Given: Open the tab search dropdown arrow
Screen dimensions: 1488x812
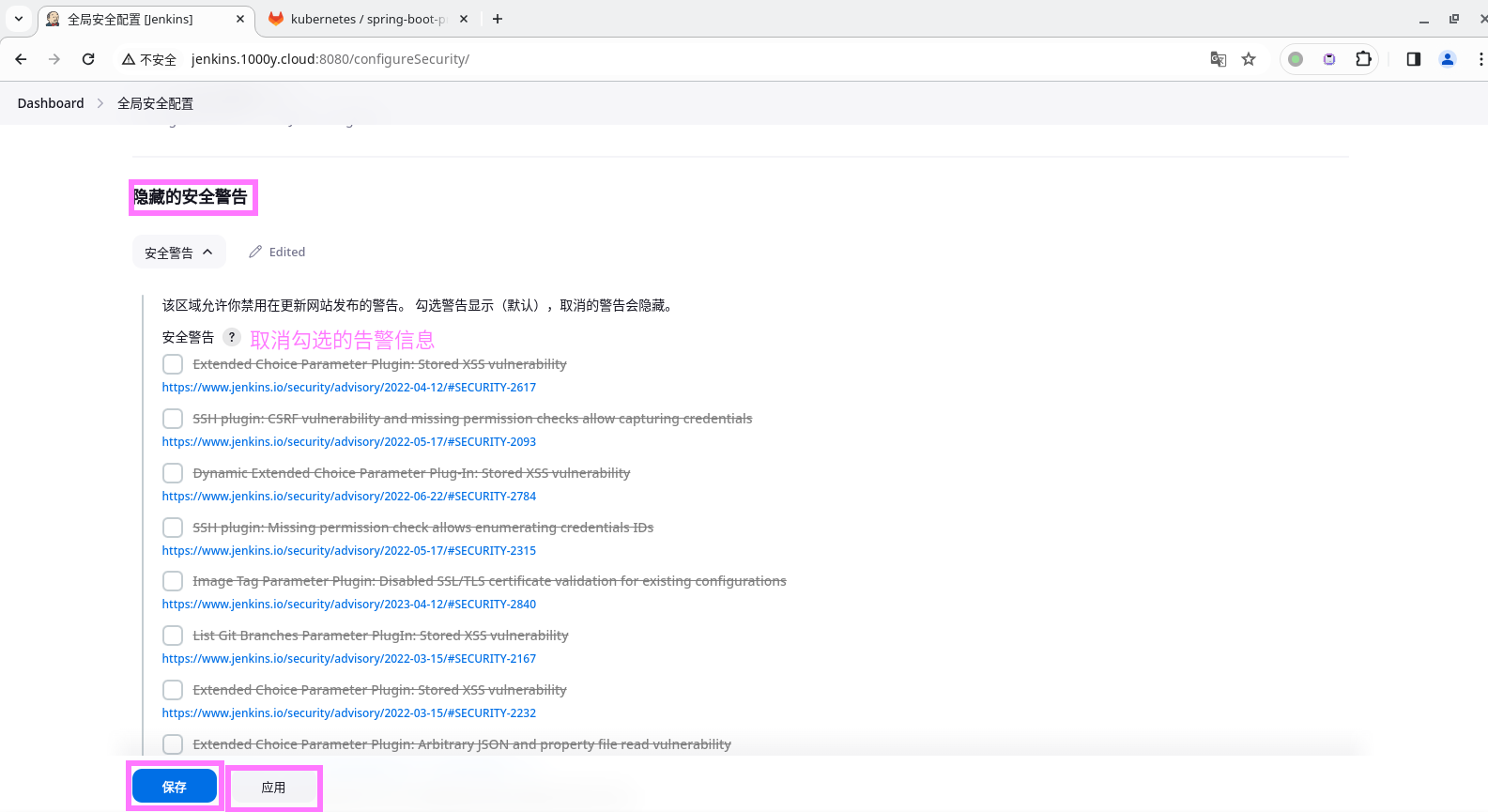Looking at the screenshot, I should click(18, 19).
